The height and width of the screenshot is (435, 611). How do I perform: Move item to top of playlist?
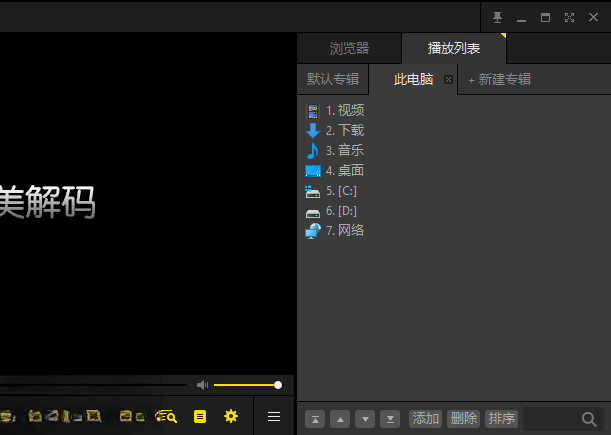315,419
